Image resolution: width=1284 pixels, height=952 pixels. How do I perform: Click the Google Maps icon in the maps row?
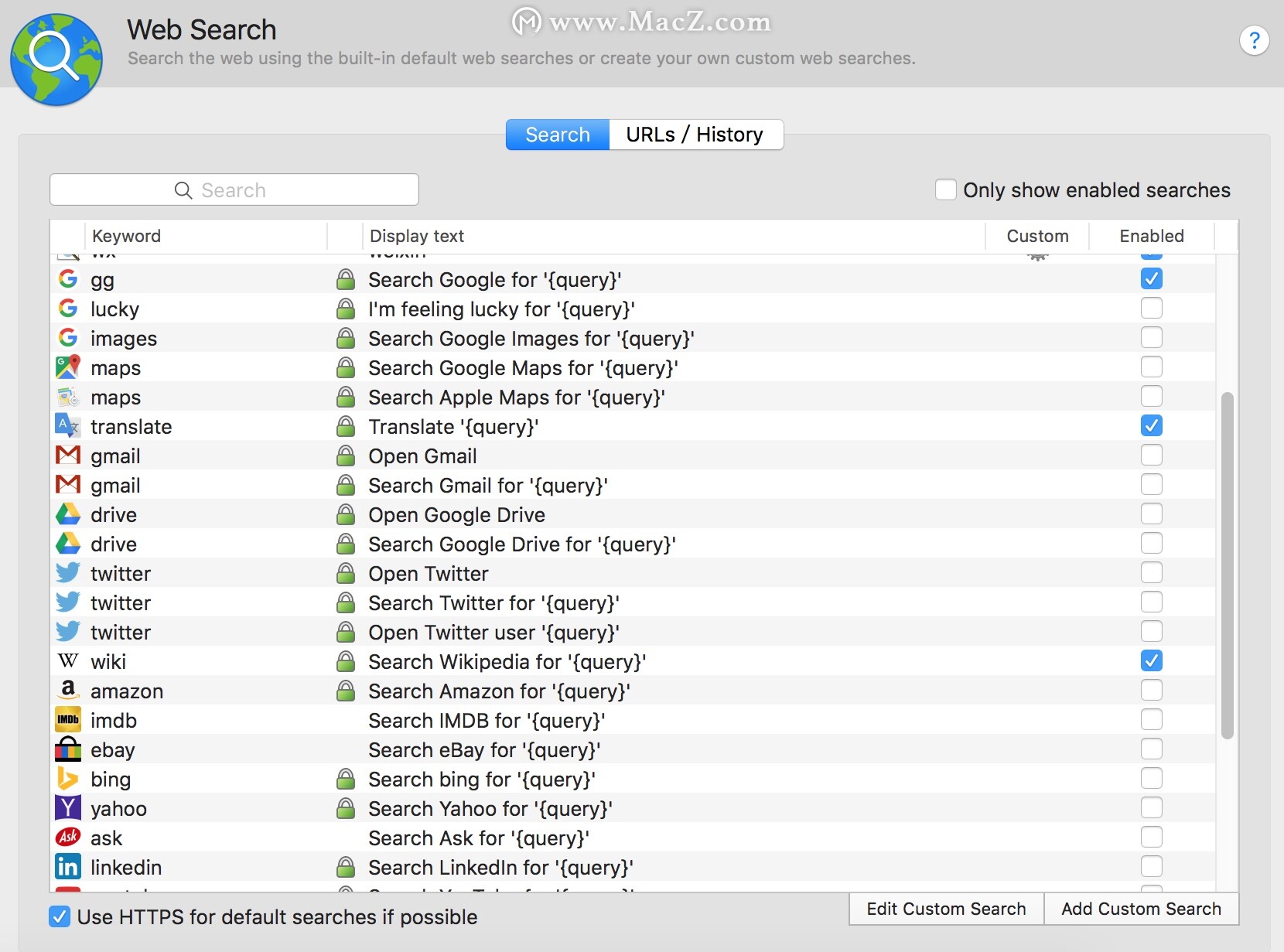point(68,367)
